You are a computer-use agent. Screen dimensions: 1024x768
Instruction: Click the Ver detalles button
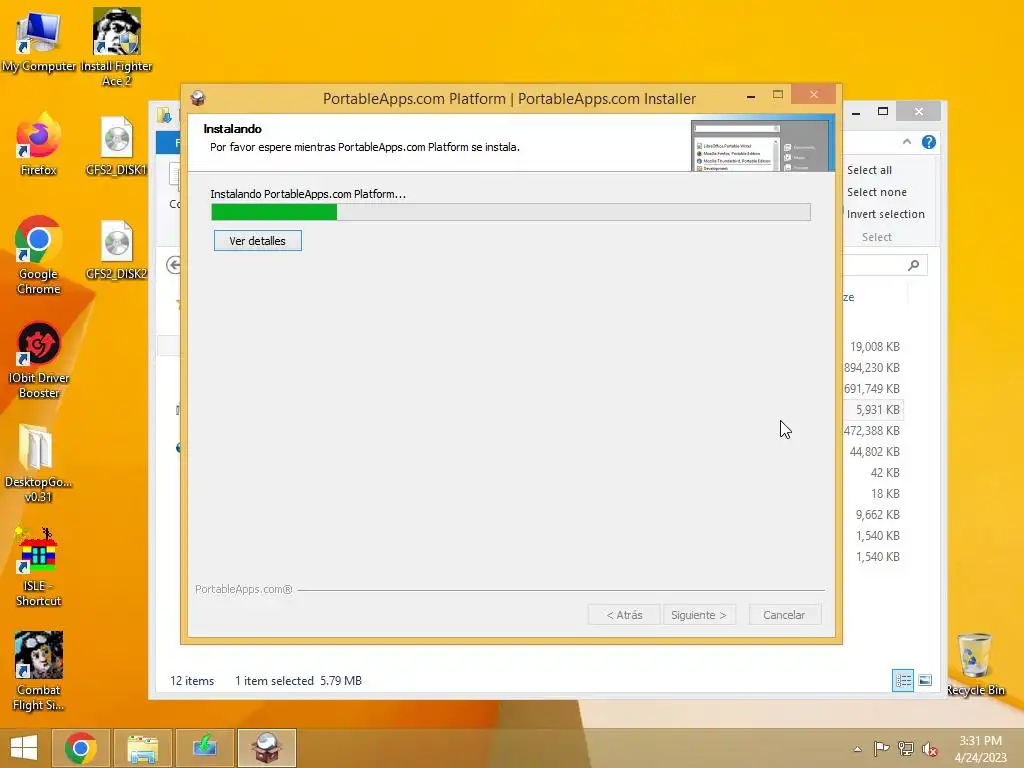click(x=257, y=240)
